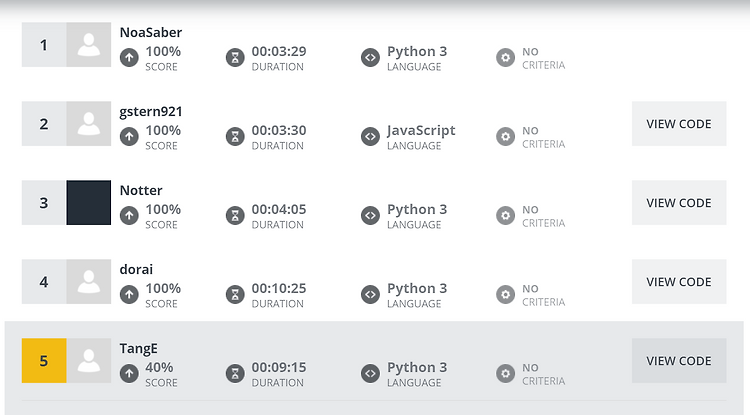Click the criteria gear icon for dorai
The height and width of the screenshot is (415, 750).
tap(506, 295)
